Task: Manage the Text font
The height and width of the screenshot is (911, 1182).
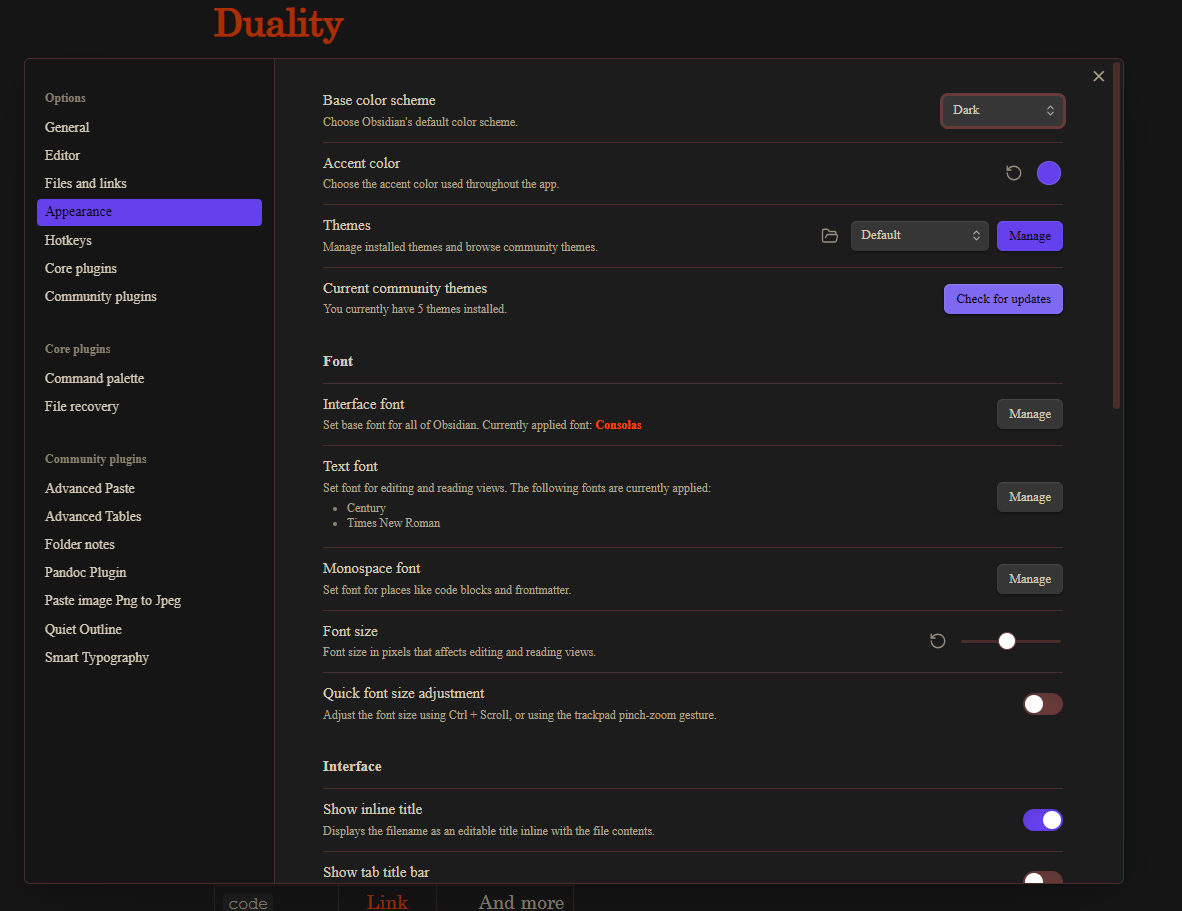Action: coord(1030,497)
